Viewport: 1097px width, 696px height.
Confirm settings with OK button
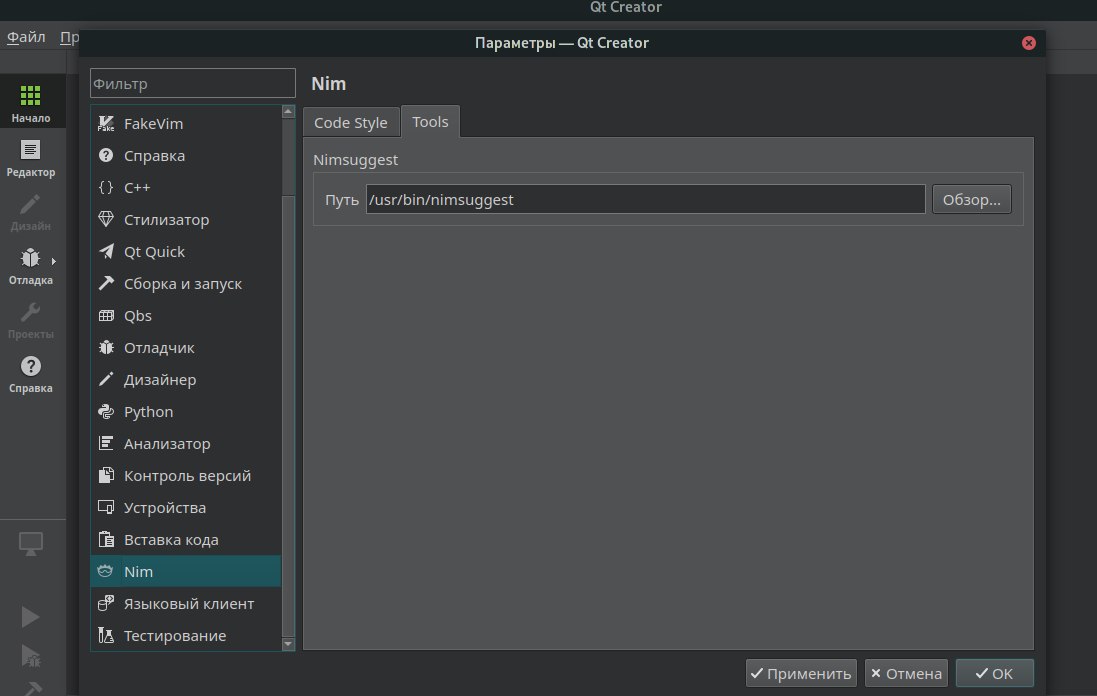pyautogui.click(x=994, y=673)
